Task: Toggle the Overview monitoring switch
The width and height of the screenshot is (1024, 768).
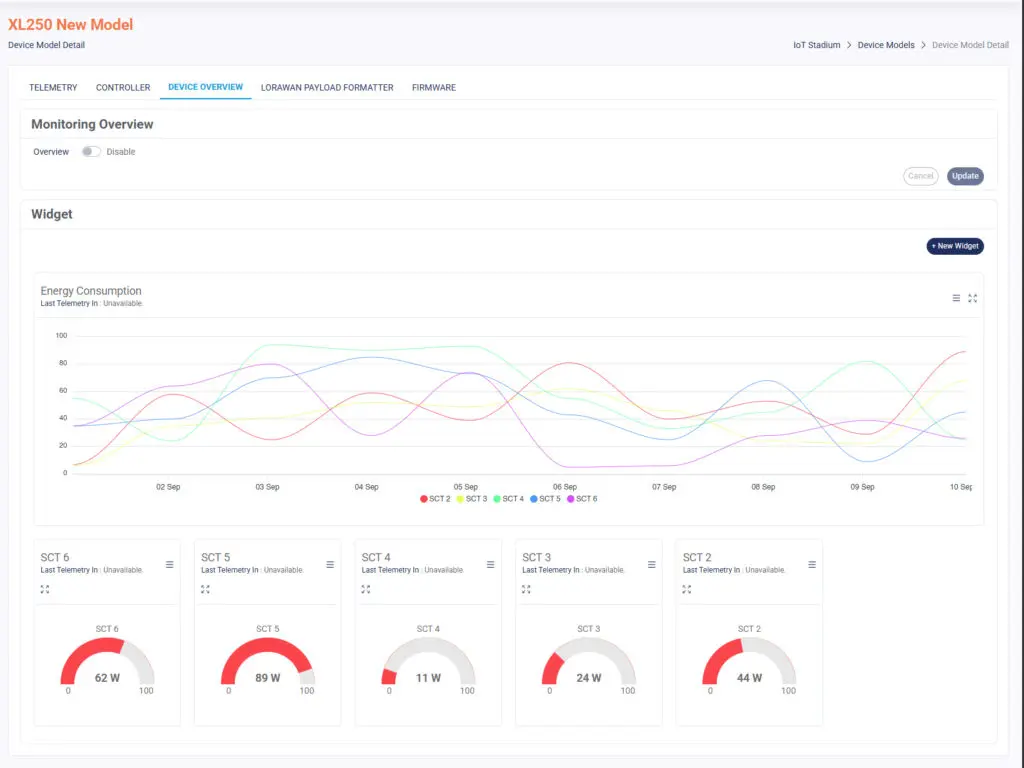Action: point(91,152)
